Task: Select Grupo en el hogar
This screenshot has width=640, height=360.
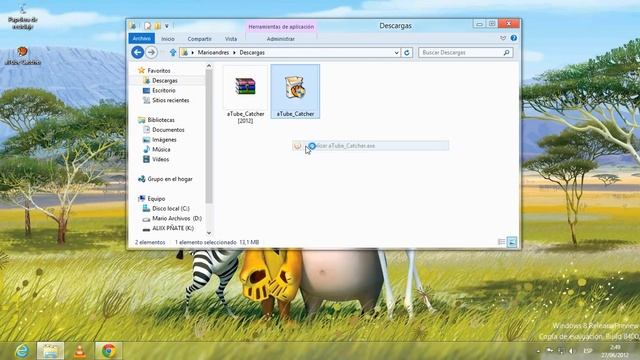Action: tap(170, 179)
